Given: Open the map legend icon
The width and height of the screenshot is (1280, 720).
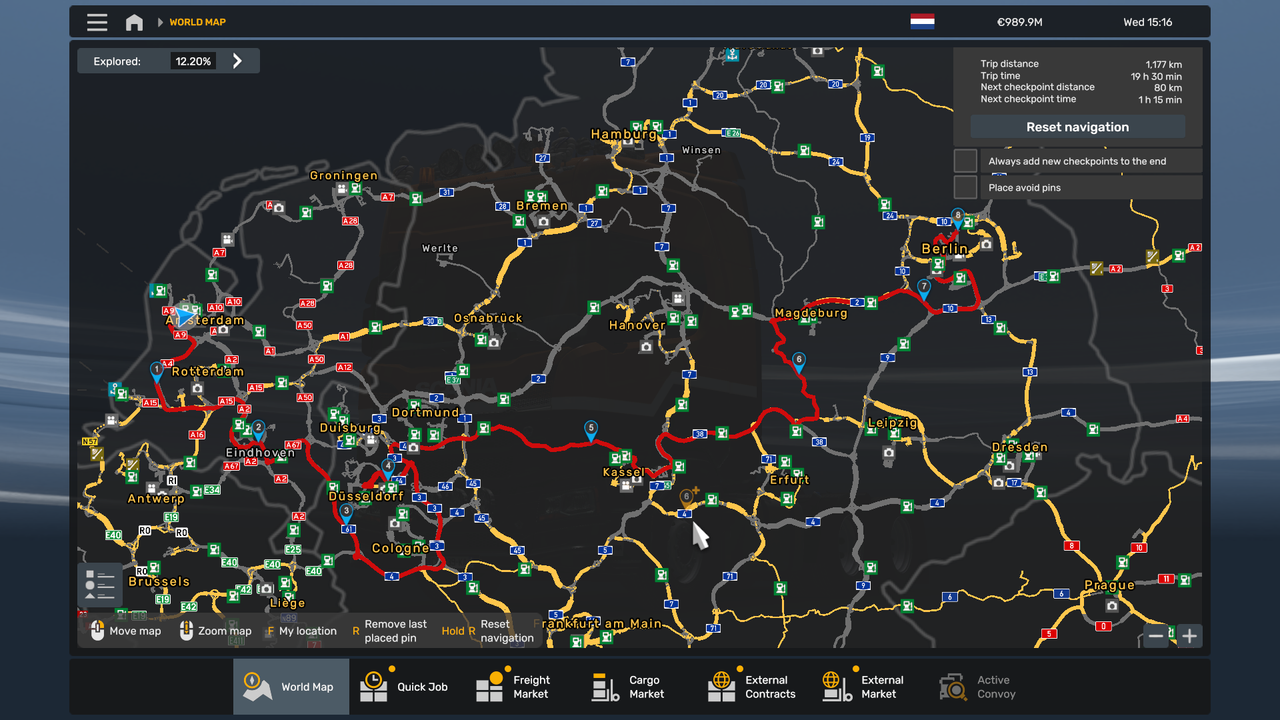Looking at the screenshot, I should coord(100,585).
